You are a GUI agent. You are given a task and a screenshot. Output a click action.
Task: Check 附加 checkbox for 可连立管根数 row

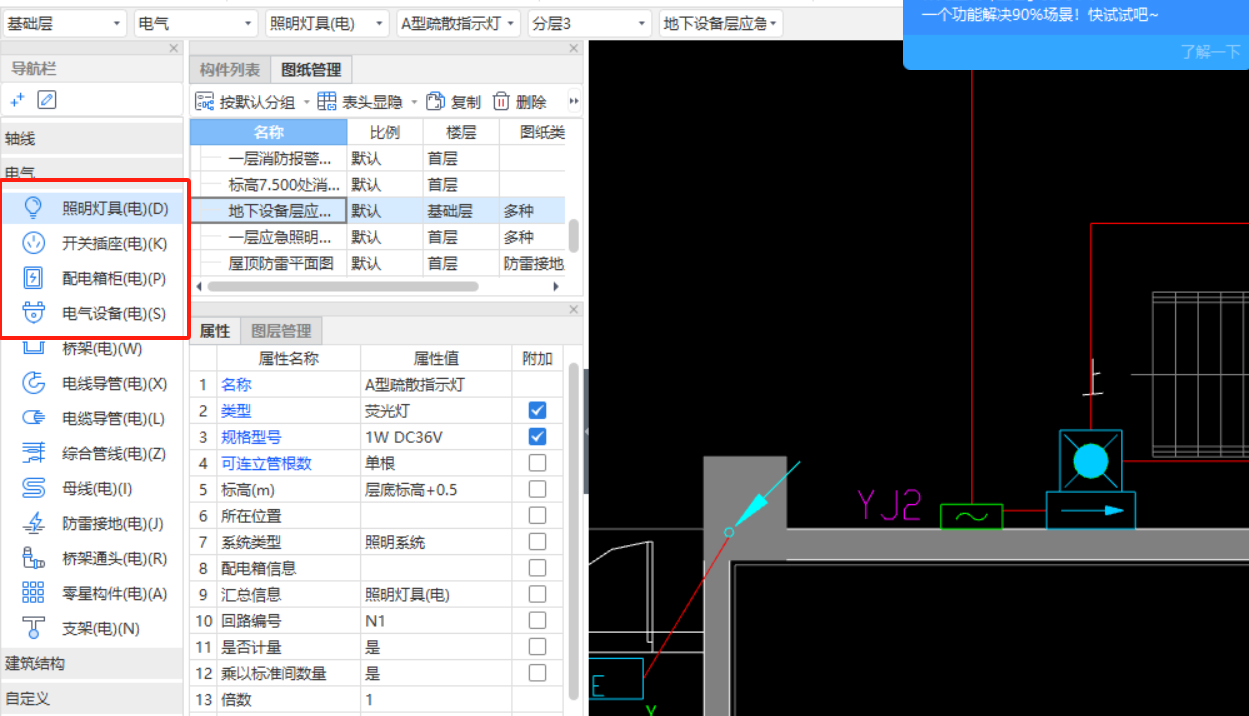point(537,463)
